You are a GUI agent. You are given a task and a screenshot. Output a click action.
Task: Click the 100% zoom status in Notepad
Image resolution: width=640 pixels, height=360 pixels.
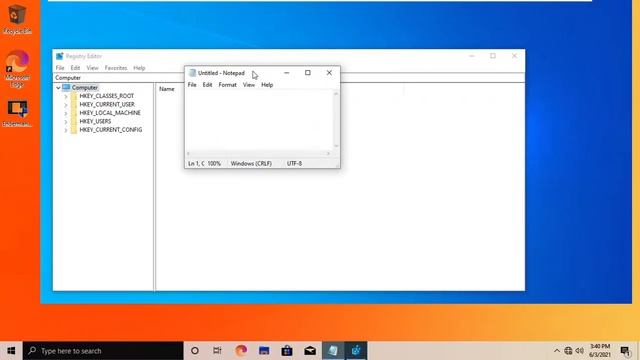[214, 163]
